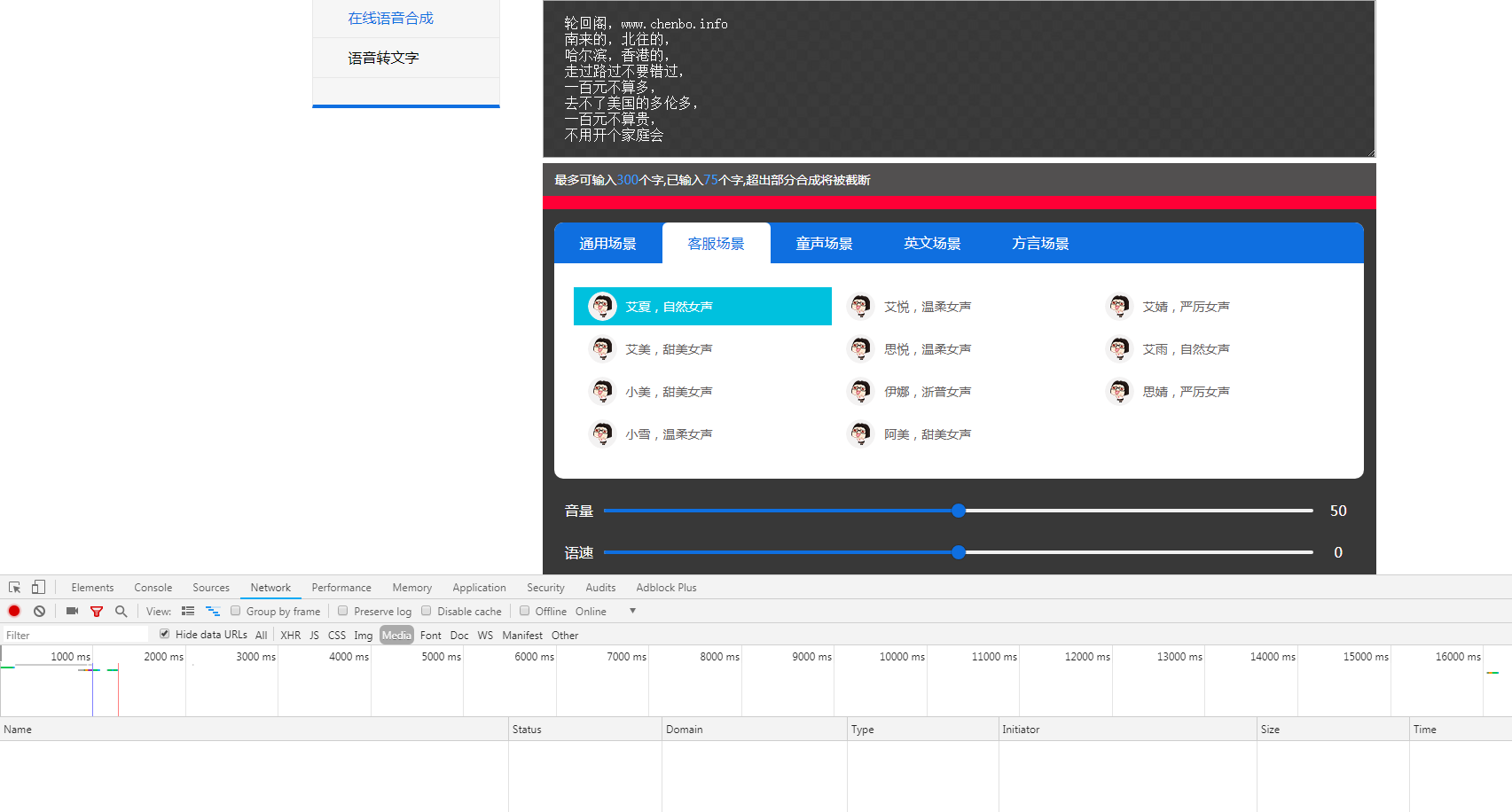Viewport: 1512px width, 812px height.
Task: Open the Console tab in DevTools
Action: click(153, 588)
